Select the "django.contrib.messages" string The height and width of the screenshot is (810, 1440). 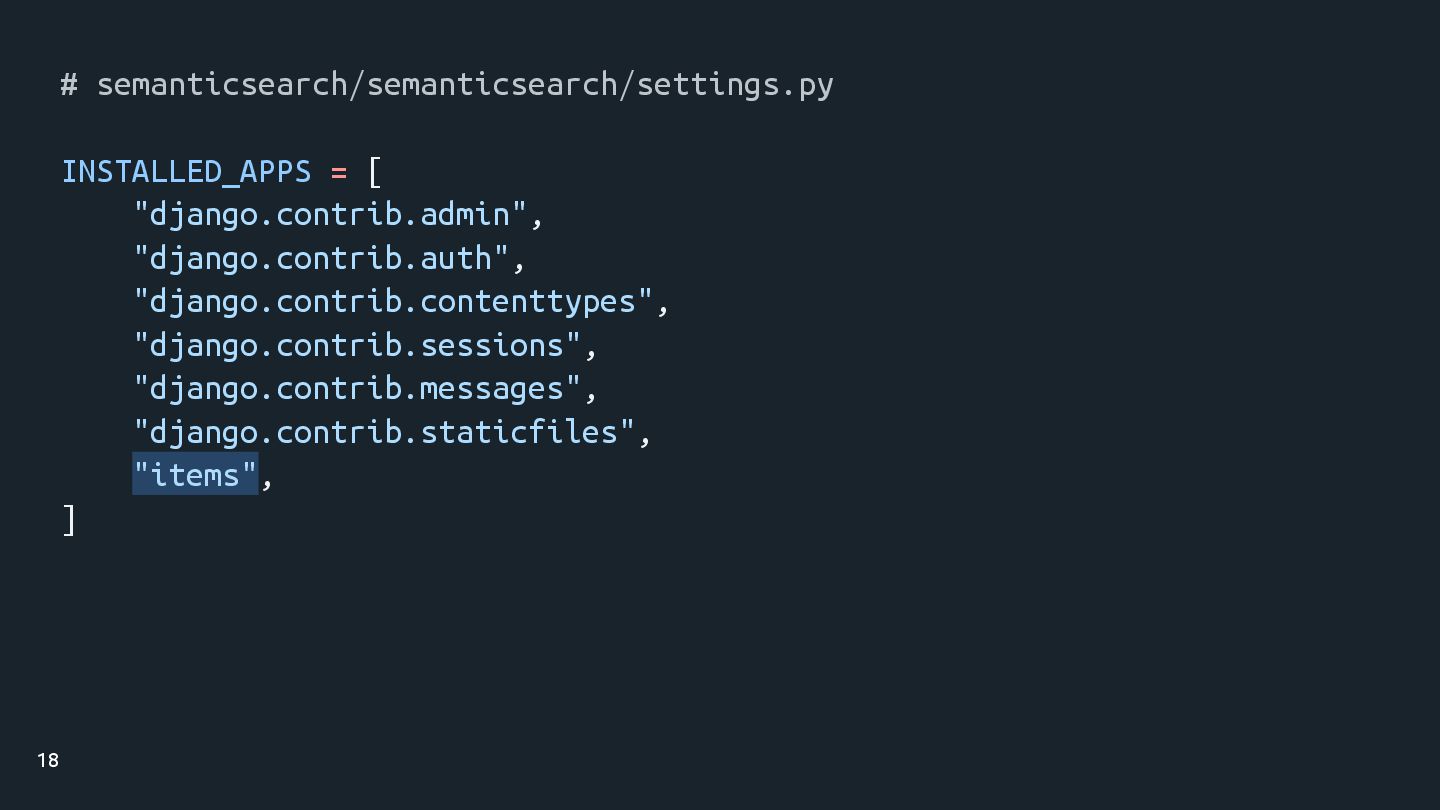point(357,389)
